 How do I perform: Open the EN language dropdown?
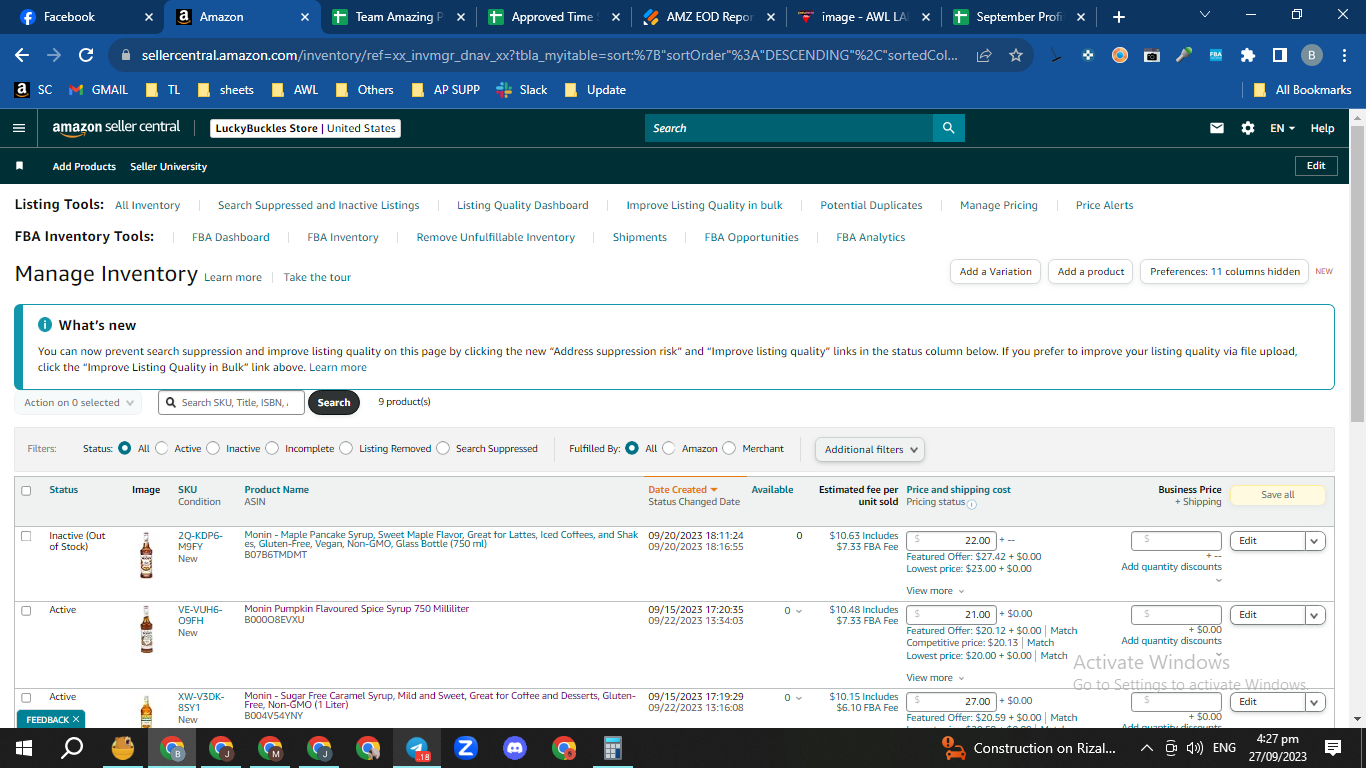point(1283,128)
